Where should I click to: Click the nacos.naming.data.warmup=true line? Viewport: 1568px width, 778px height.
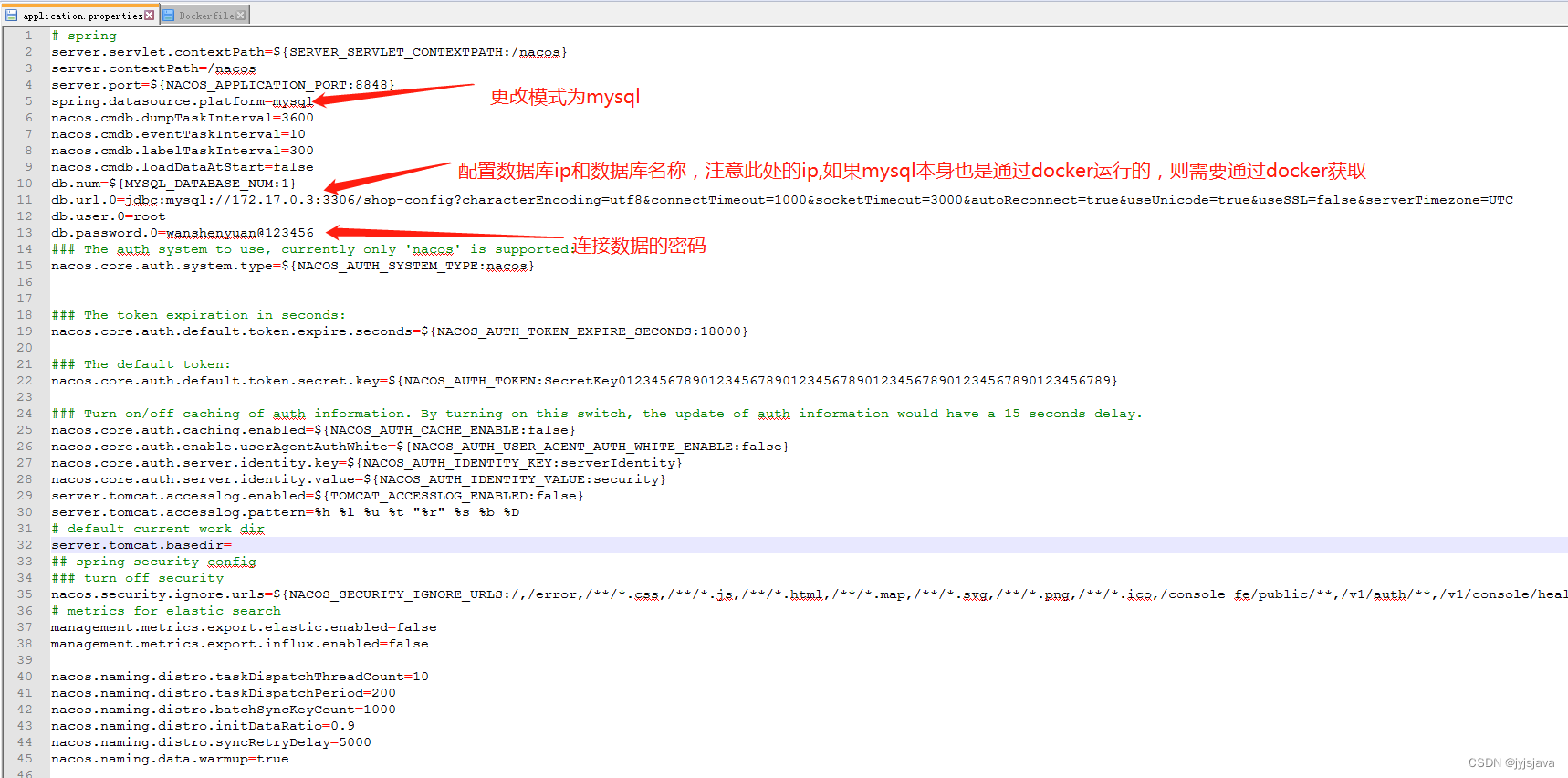point(170,759)
